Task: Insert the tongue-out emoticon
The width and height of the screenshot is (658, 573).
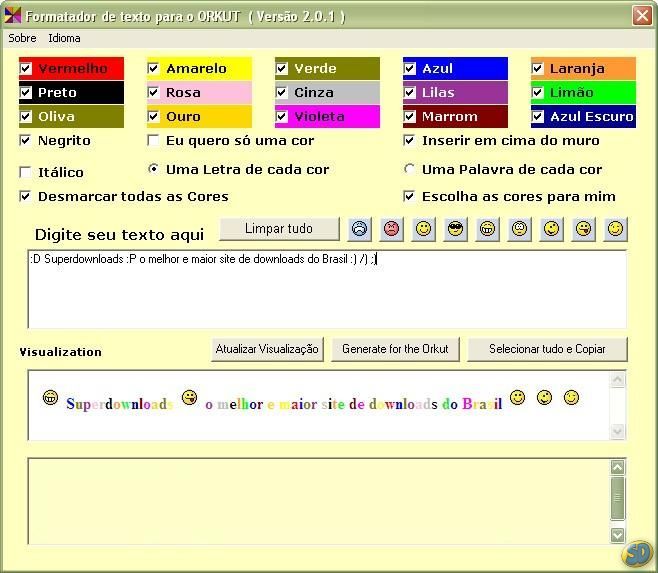Action: pyautogui.click(x=584, y=229)
